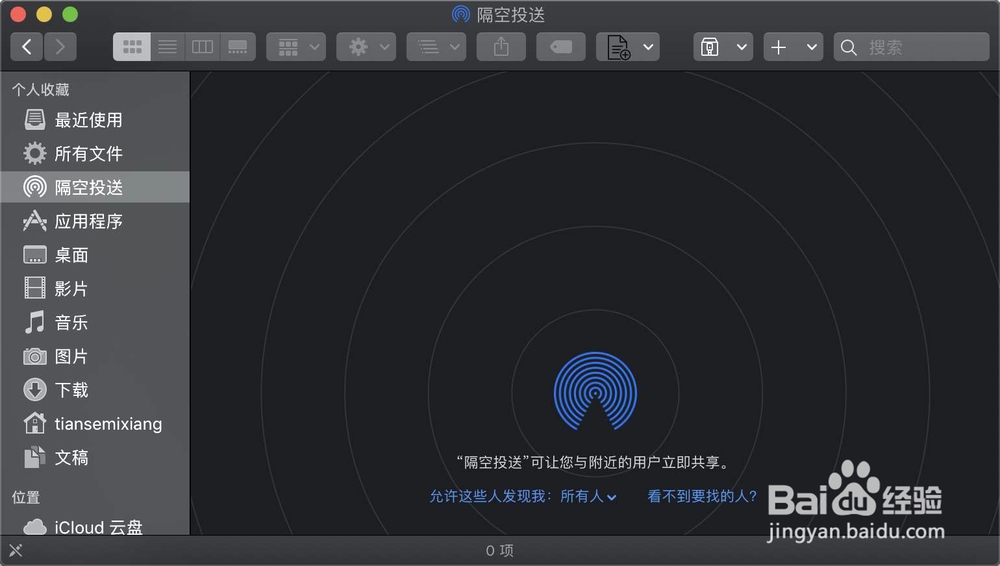Open the gear action menu
This screenshot has height=566, width=1000.
pyautogui.click(x=366, y=47)
